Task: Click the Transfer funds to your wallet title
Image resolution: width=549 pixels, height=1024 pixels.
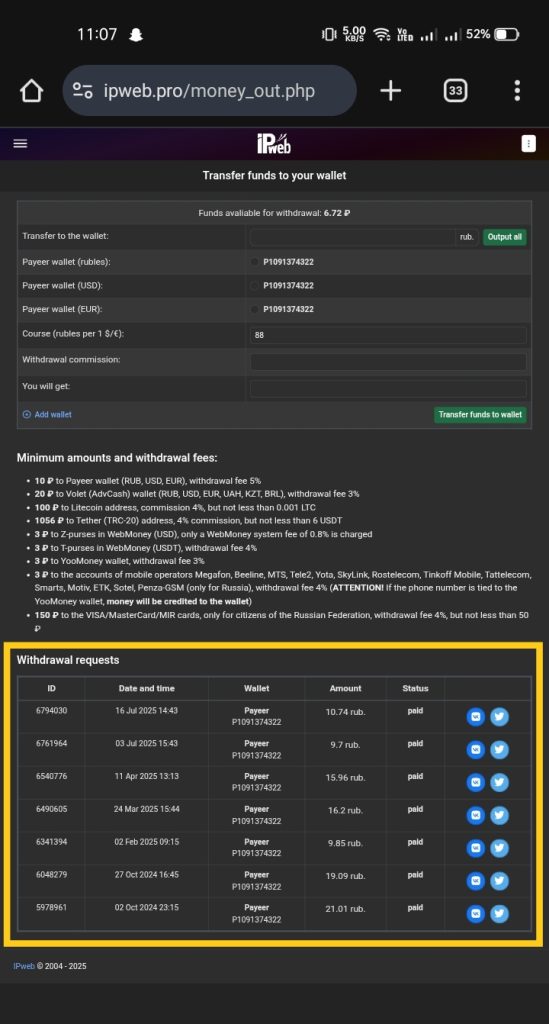Action: click(x=274, y=176)
